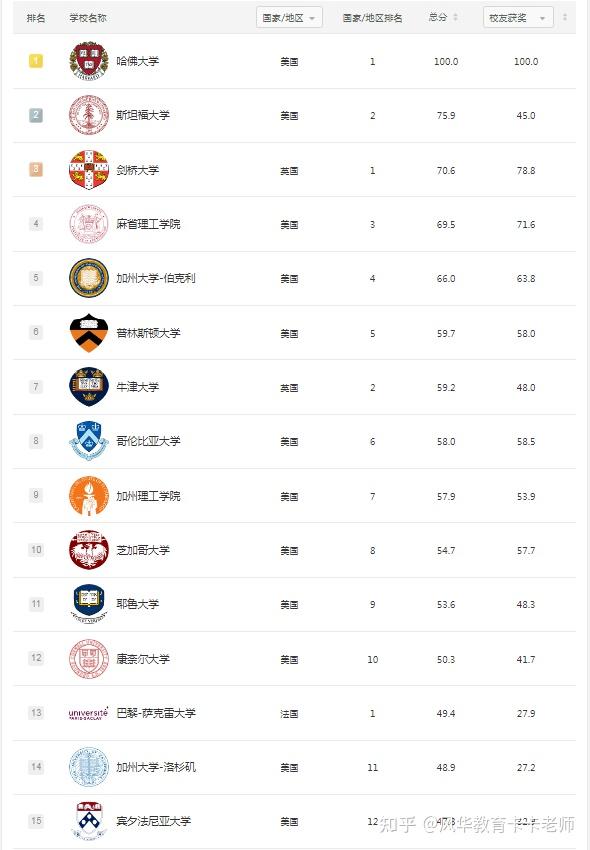The width and height of the screenshot is (590, 850).
Task: Open the 哥伦比亚大学 link
Action: [148, 441]
